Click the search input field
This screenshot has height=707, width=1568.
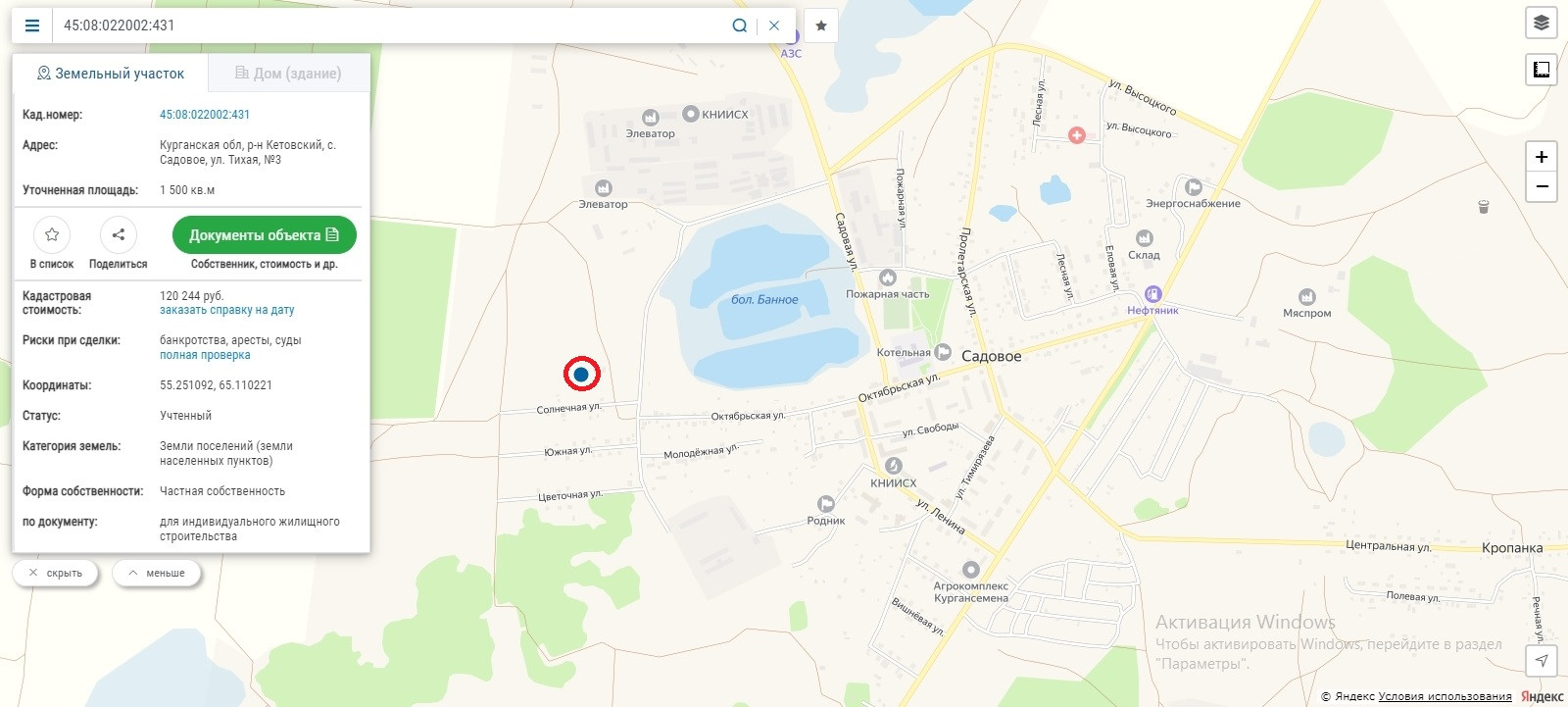392,25
